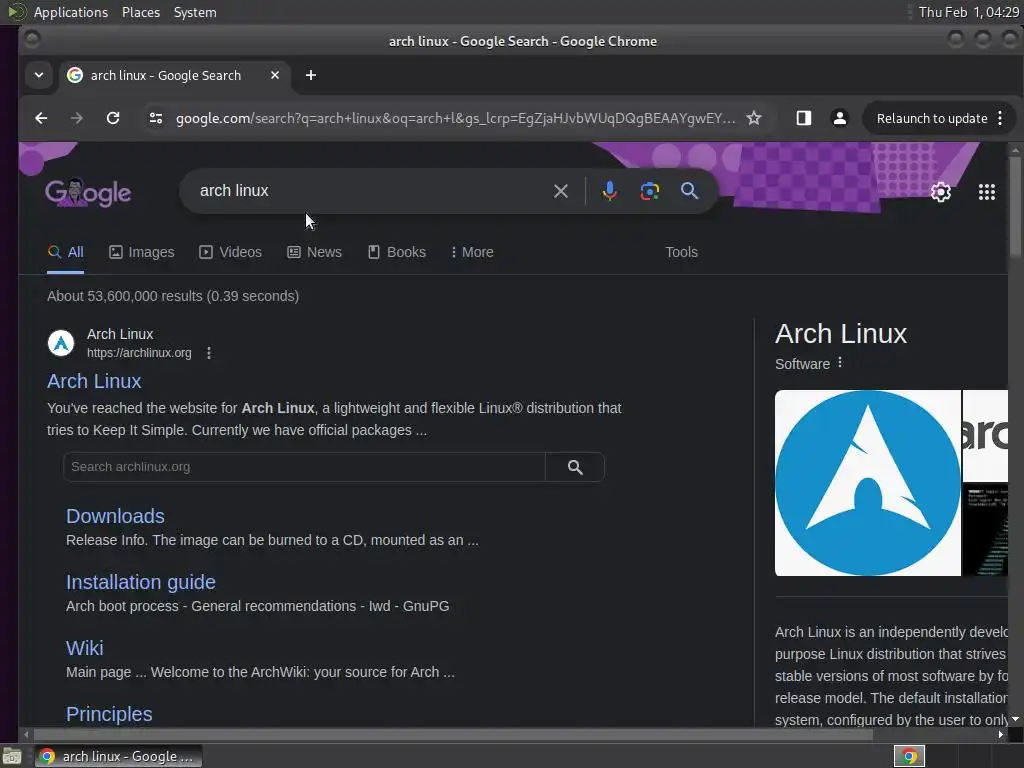Toggle the Chrome side panel
The image size is (1024, 768).
[x=803, y=118]
